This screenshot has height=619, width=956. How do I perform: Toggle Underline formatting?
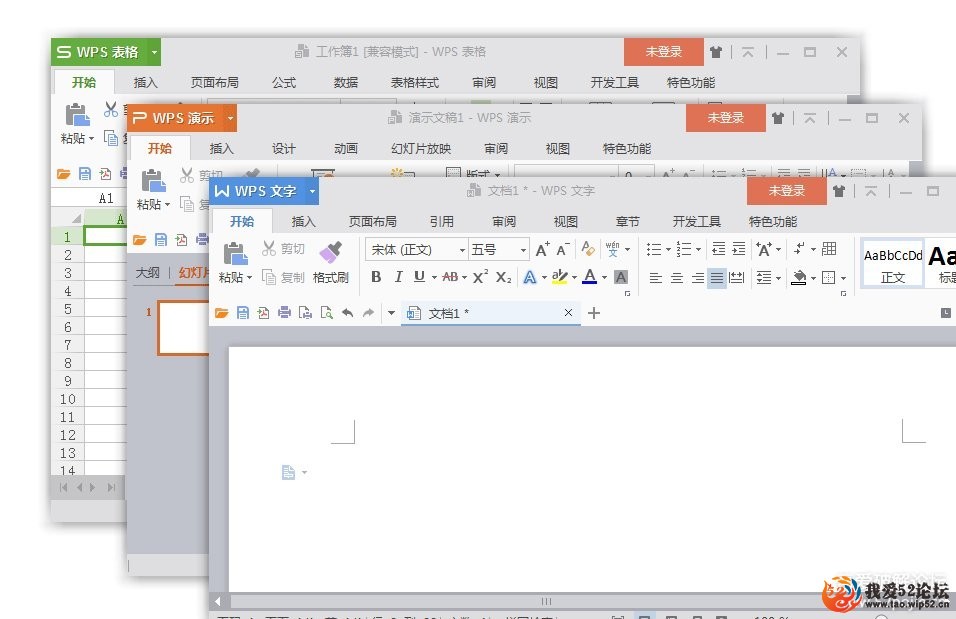point(419,277)
